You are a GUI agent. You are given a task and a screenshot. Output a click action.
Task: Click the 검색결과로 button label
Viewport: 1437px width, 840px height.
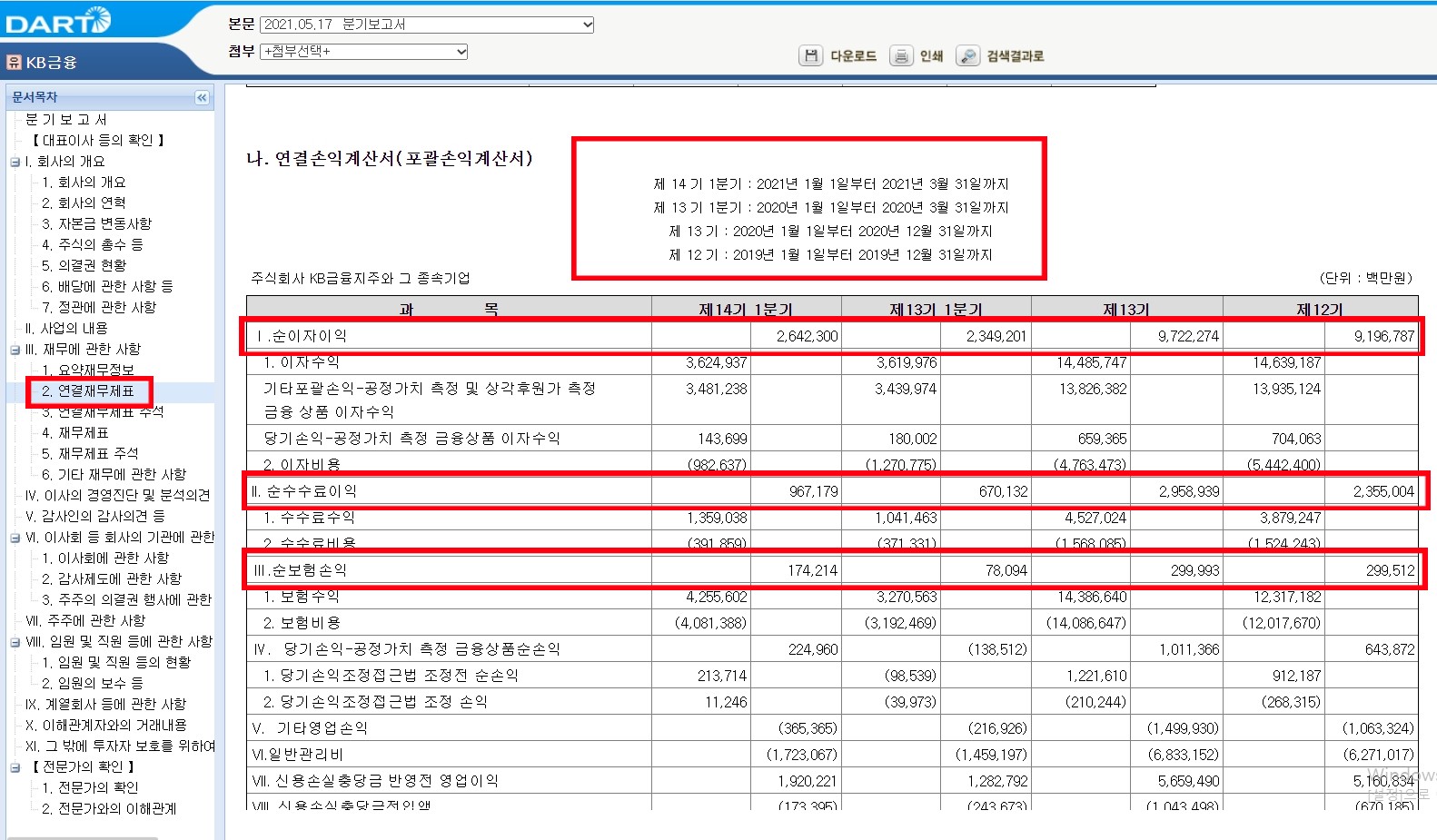[x=1016, y=56]
